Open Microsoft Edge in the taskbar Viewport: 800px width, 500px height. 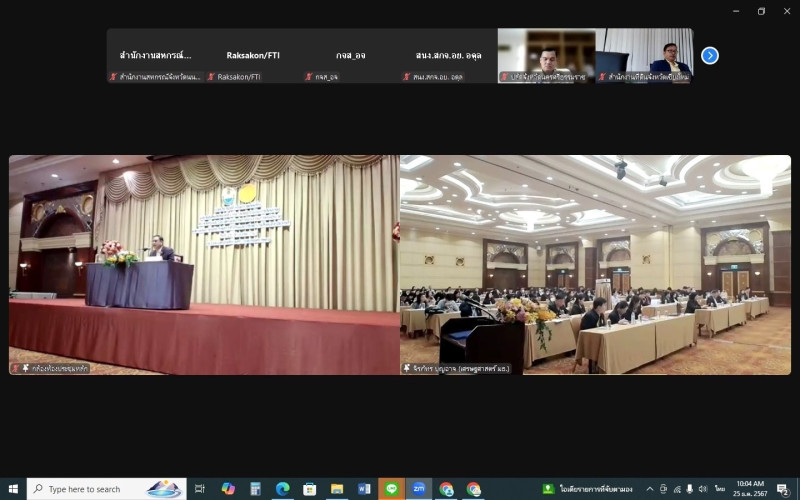(283, 489)
